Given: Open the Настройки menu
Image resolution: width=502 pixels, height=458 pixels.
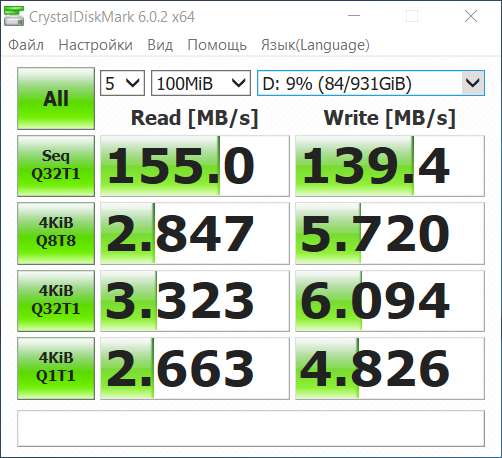Looking at the screenshot, I should [95, 45].
